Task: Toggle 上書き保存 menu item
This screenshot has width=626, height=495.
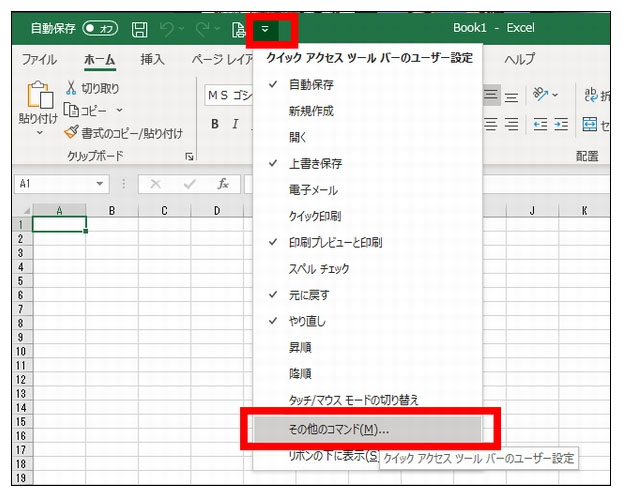Action: point(368,164)
